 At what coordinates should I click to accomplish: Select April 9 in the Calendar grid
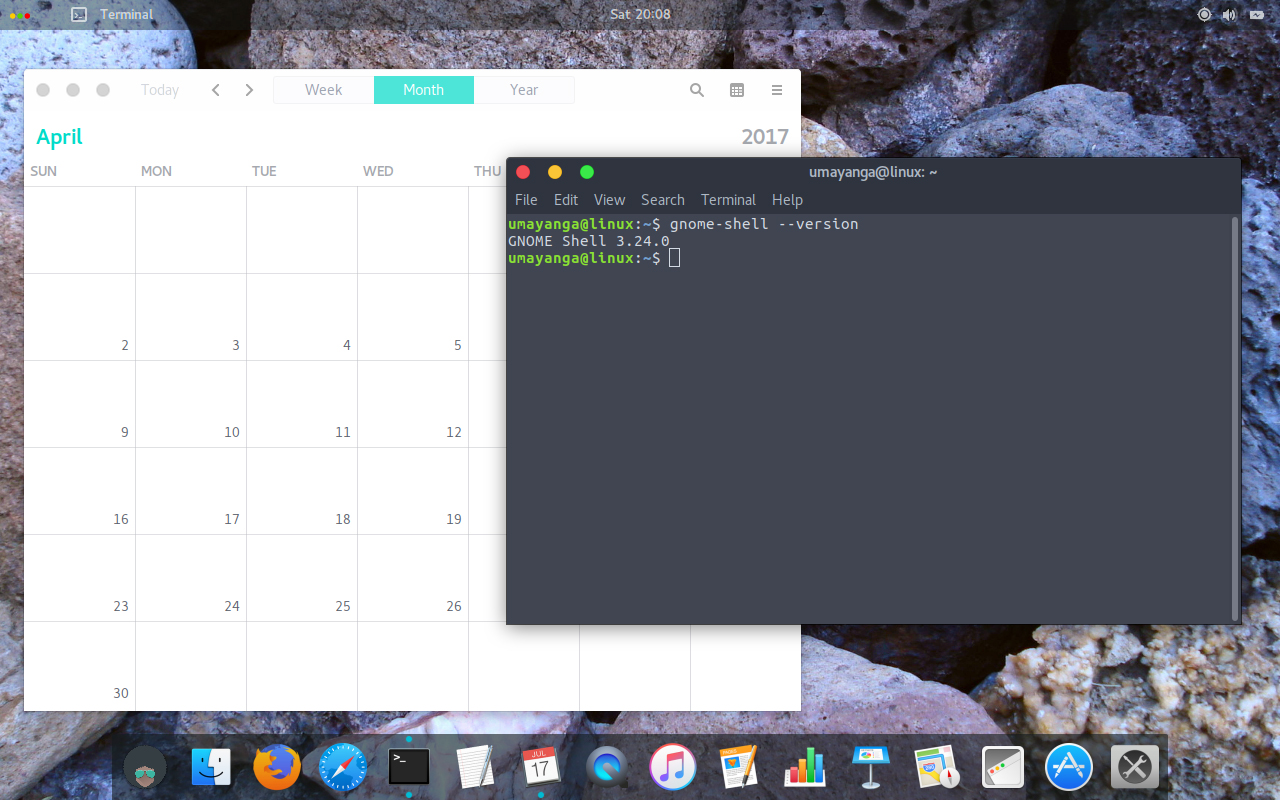(x=80, y=404)
